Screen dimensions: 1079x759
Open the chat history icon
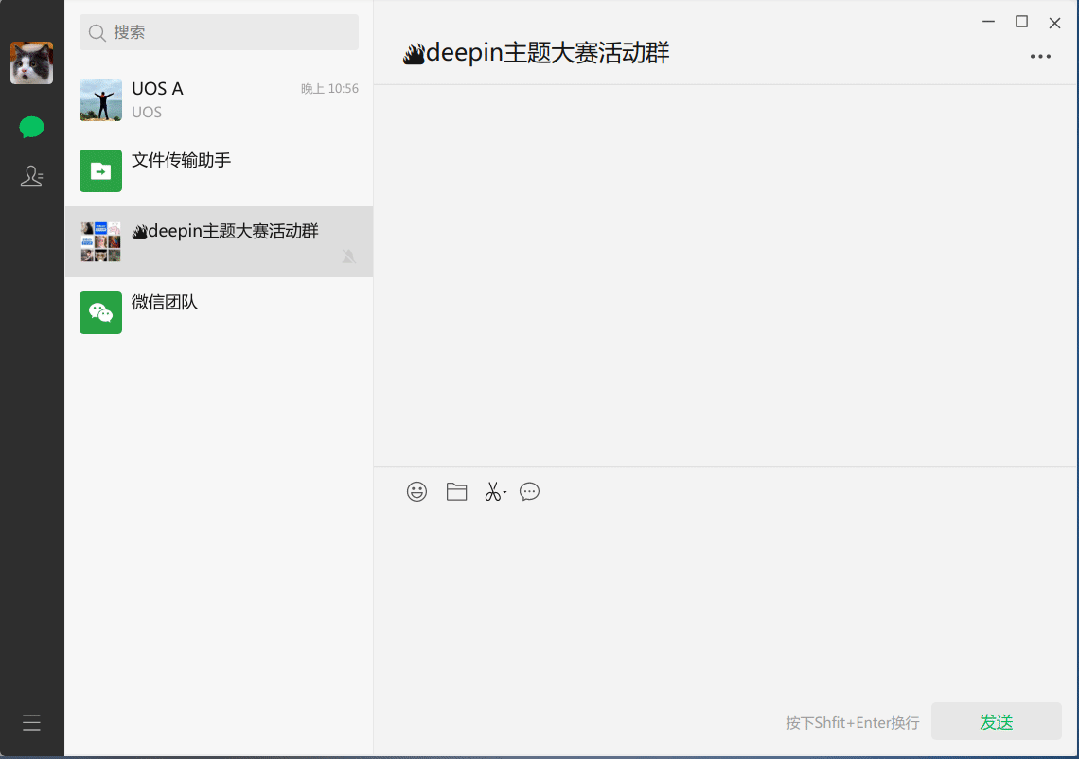pos(529,491)
